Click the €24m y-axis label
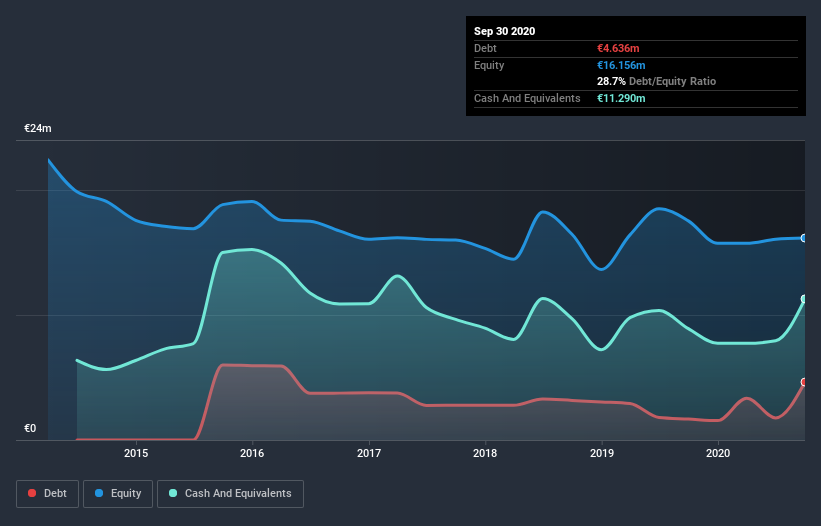 click(x=38, y=128)
